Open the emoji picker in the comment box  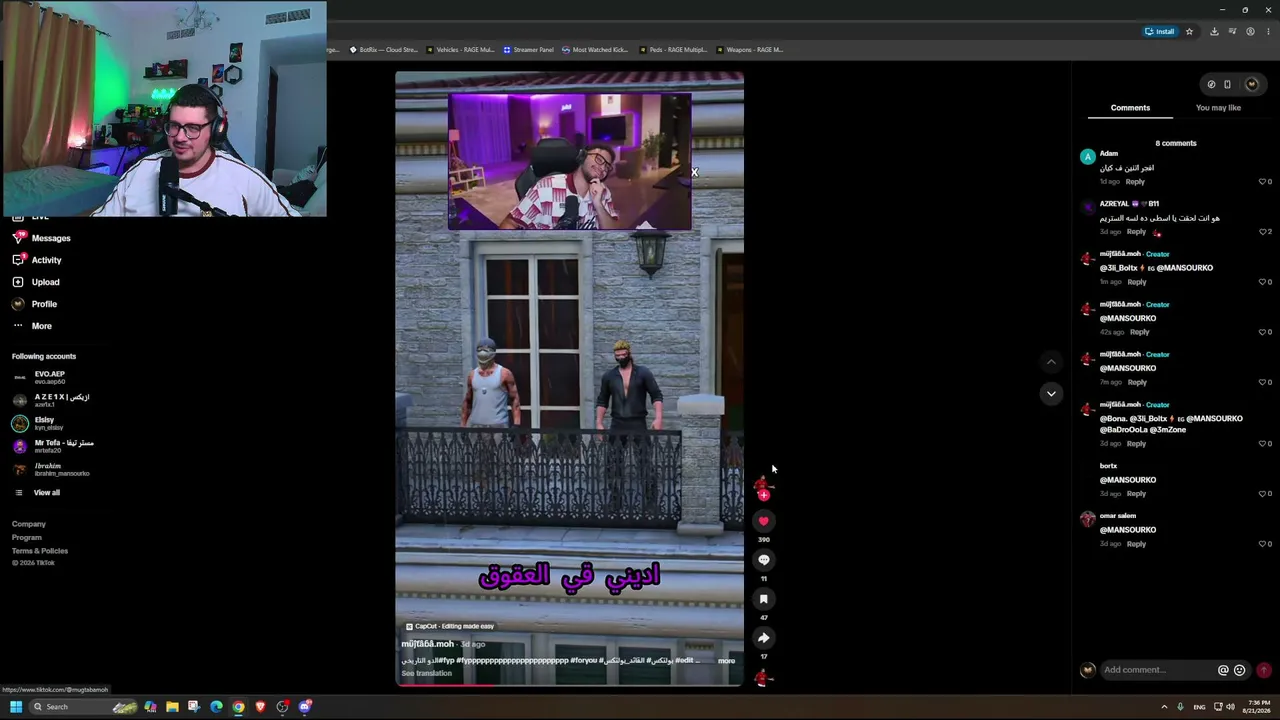(x=1240, y=670)
